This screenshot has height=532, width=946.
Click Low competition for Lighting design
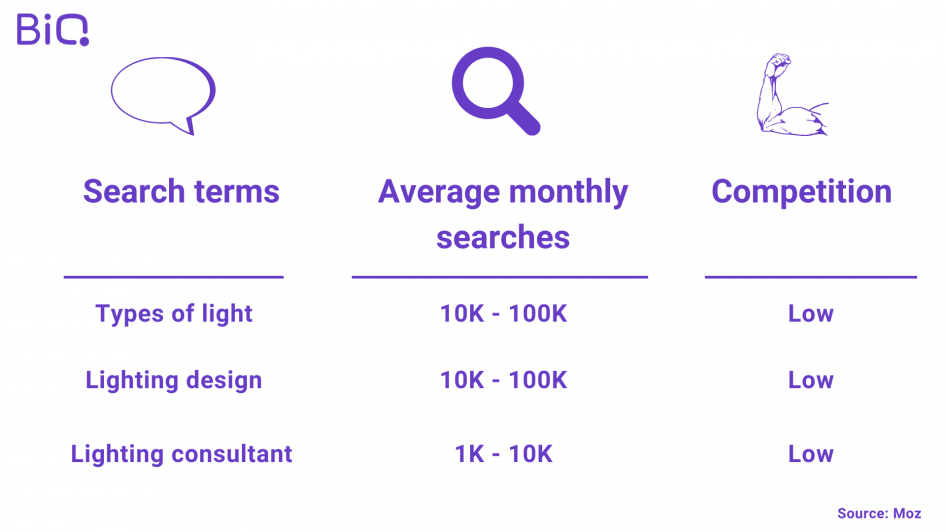[x=811, y=380]
